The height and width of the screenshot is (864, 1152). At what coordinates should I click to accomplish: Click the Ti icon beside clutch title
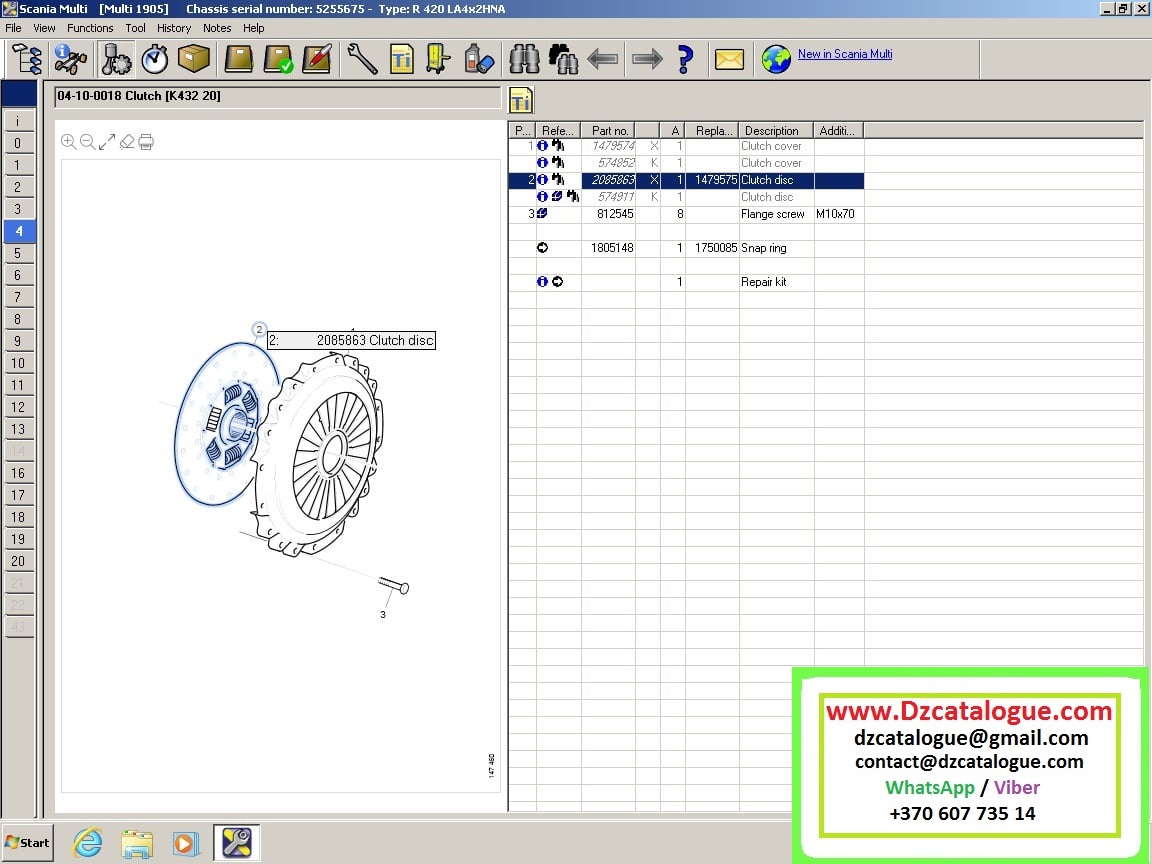pyautogui.click(x=521, y=100)
